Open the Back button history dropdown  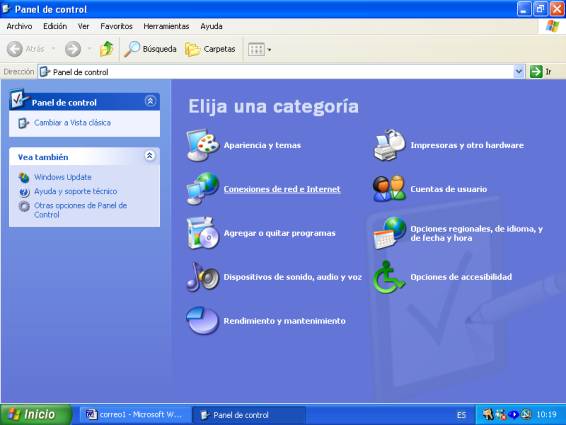pos(53,49)
